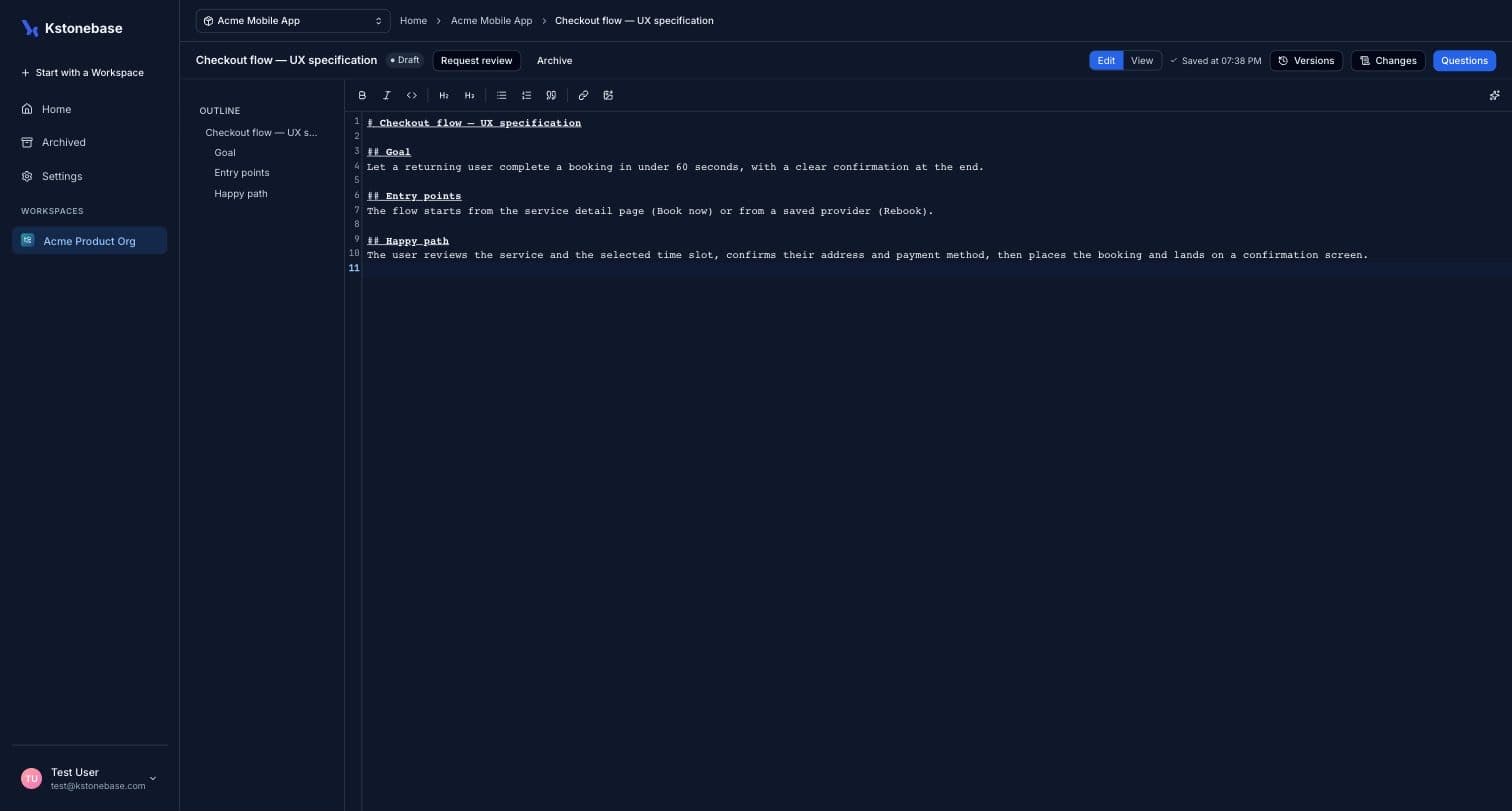Click the document title line in the editor

(474, 123)
